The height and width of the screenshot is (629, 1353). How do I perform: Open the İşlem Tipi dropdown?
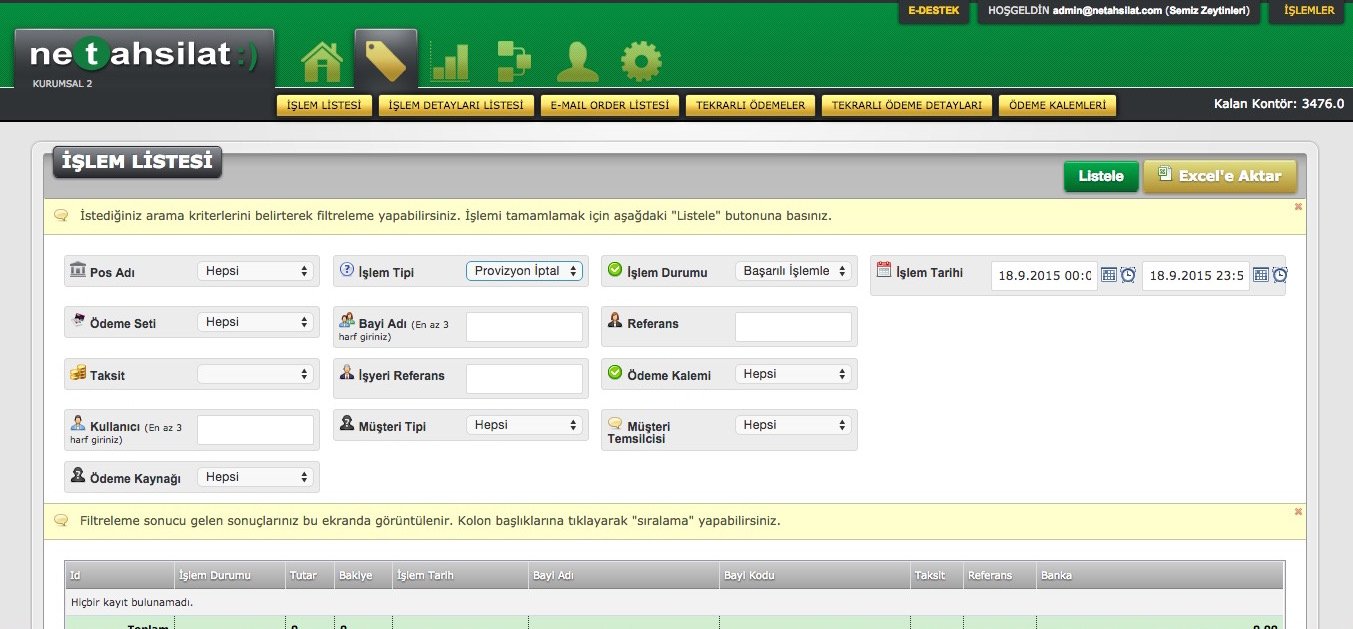(524, 271)
